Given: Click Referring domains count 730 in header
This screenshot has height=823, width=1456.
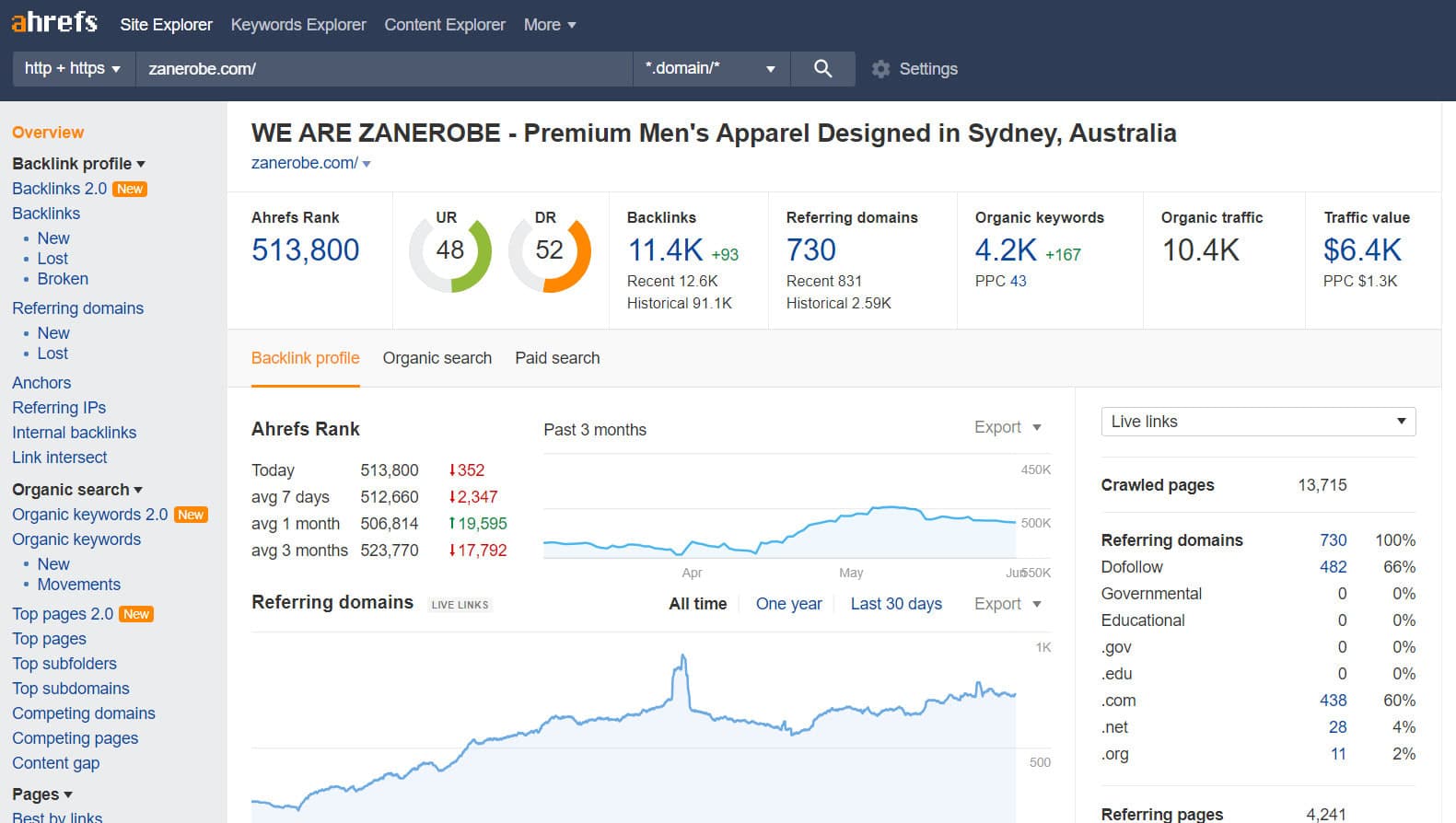Looking at the screenshot, I should coord(811,249).
